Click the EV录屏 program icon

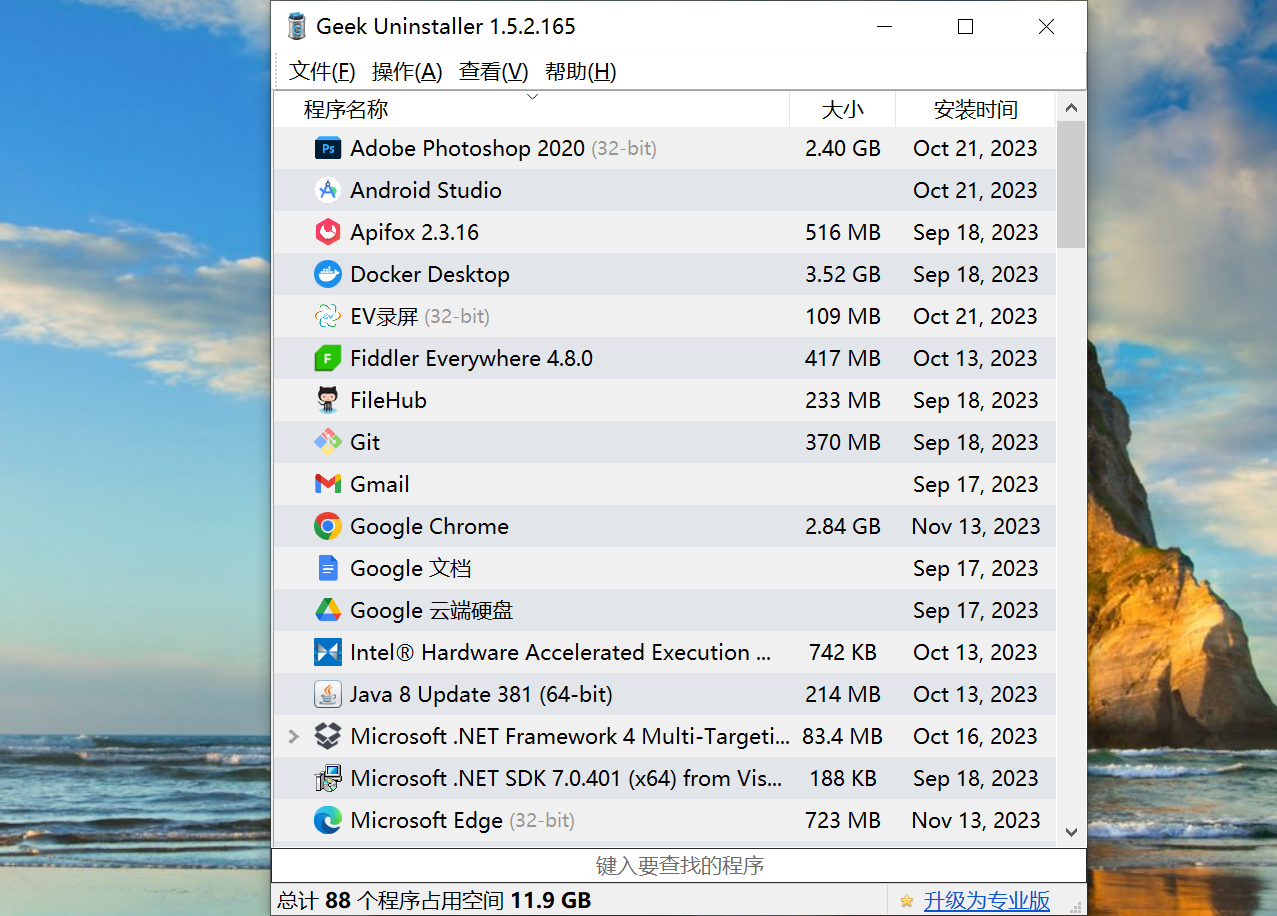[x=328, y=316]
